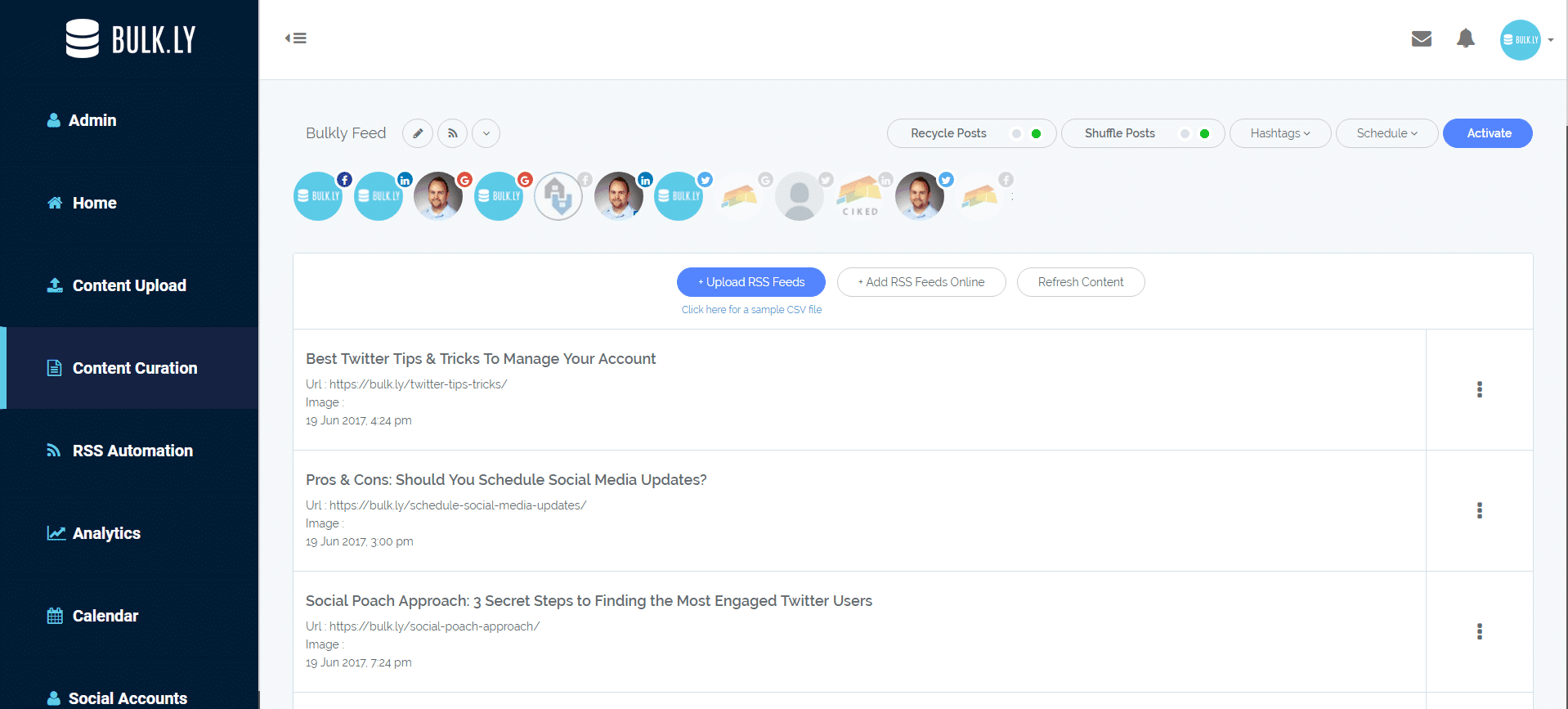Click title 'Best Twitter Tips & Tricks To Manage Your Account'
Image resolution: width=1568 pixels, height=709 pixels.
(481, 359)
